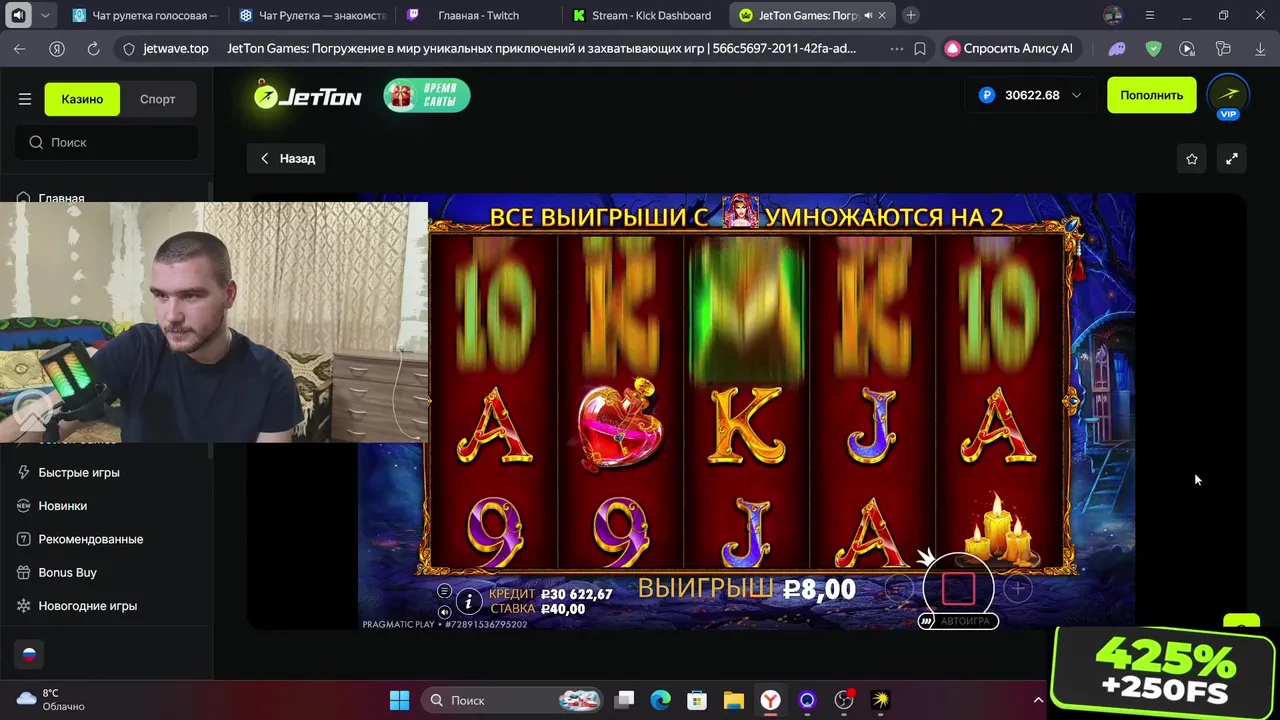
Task: Open the OBS Studio taskbar icon
Action: pos(844,700)
